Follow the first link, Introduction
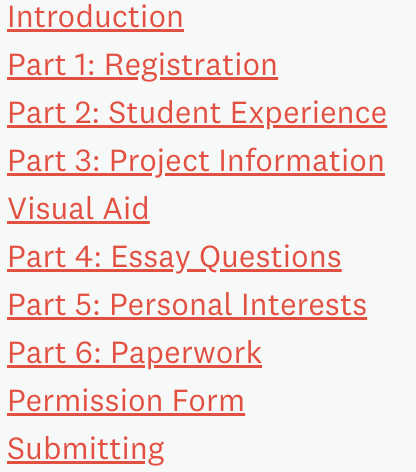416x472 pixels. [95, 17]
